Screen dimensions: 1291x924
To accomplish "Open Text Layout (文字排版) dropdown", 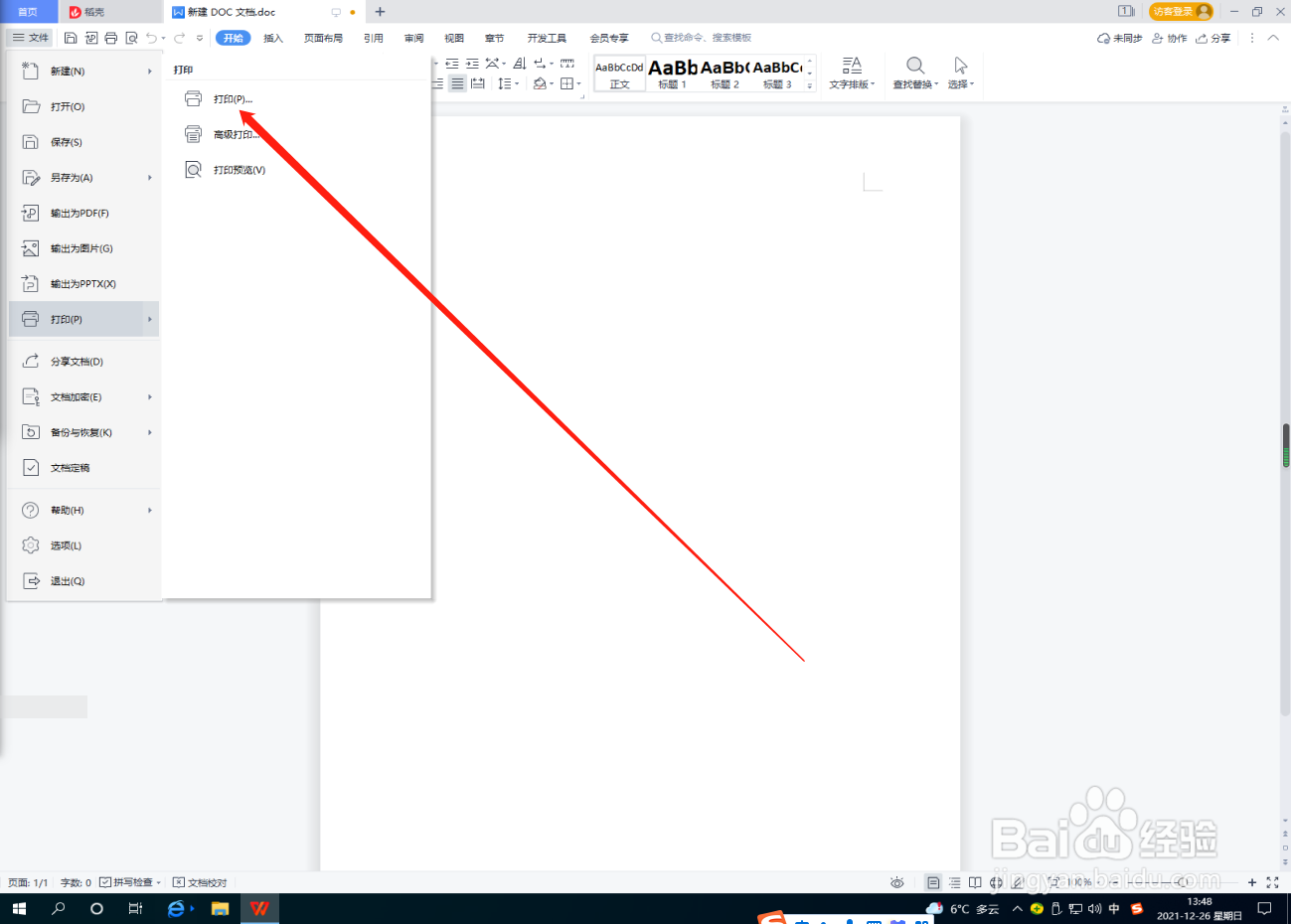I will 852,74.
